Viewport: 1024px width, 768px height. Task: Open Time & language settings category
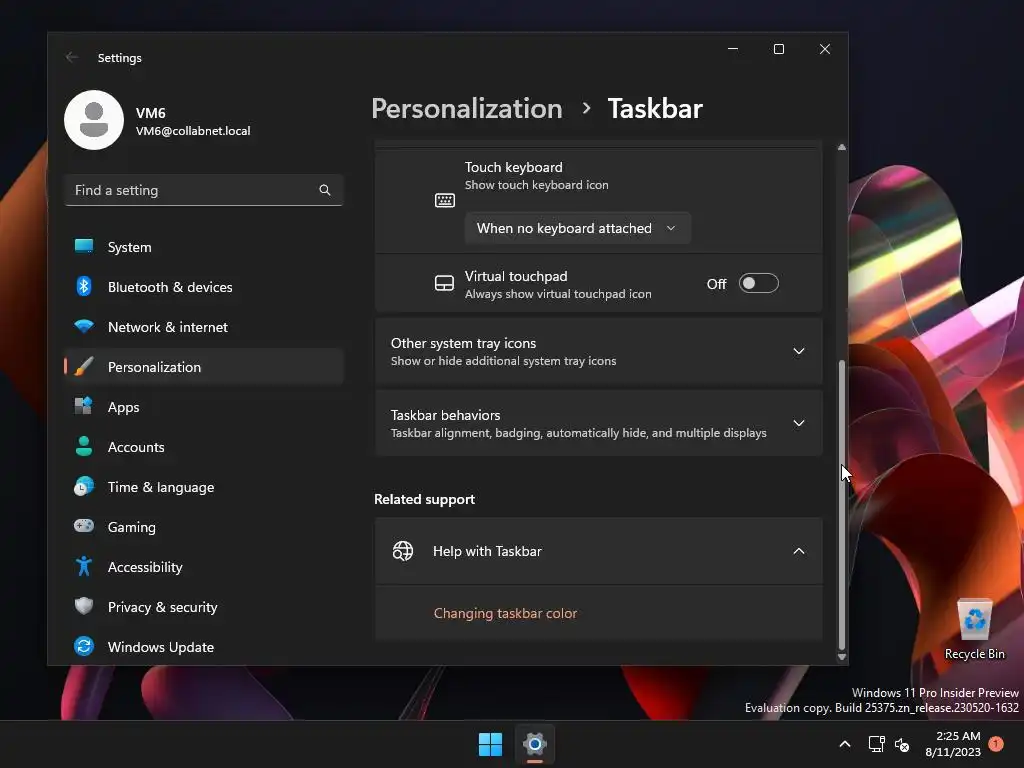click(x=204, y=487)
